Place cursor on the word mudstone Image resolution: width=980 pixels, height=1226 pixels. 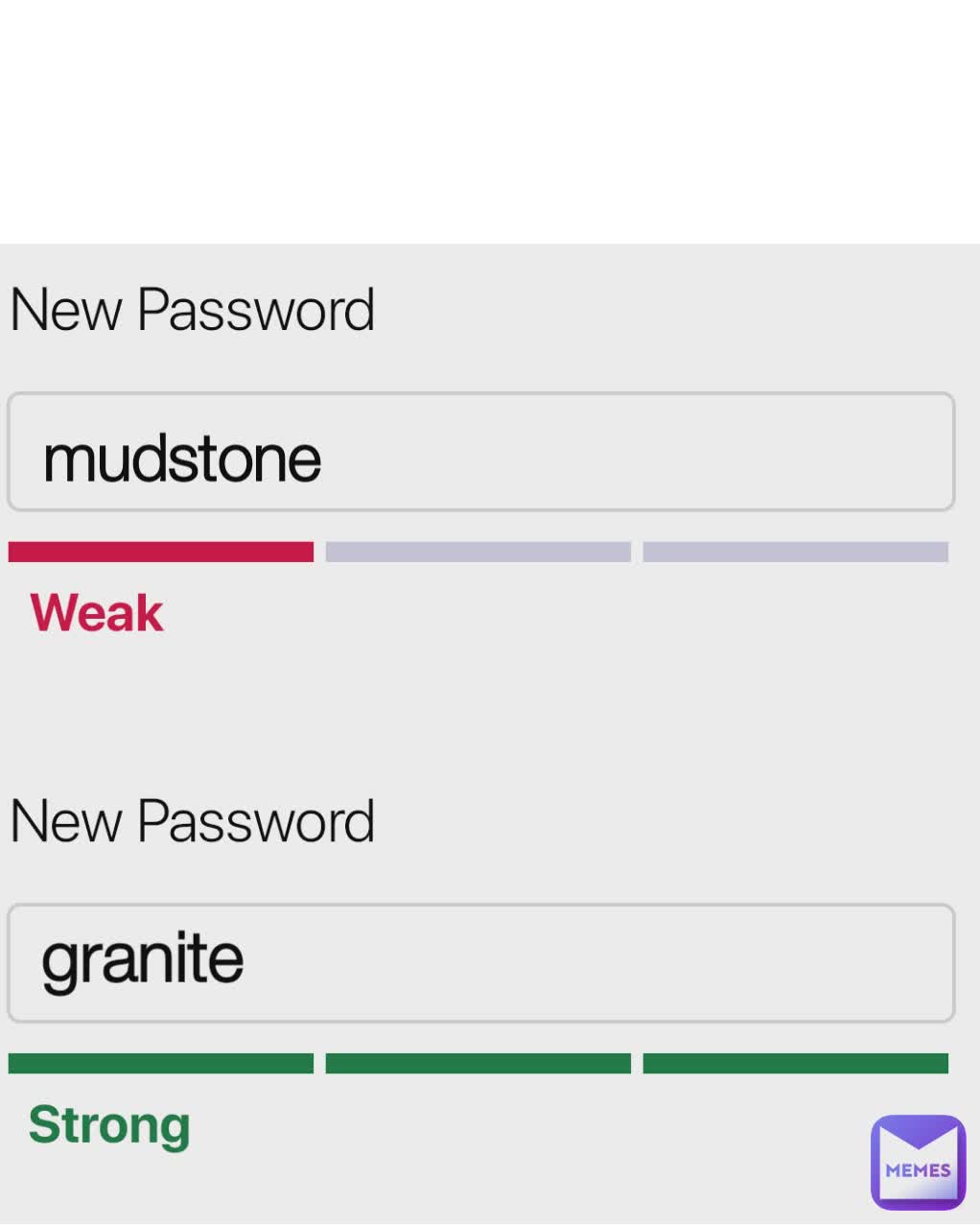pyautogui.click(x=182, y=458)
